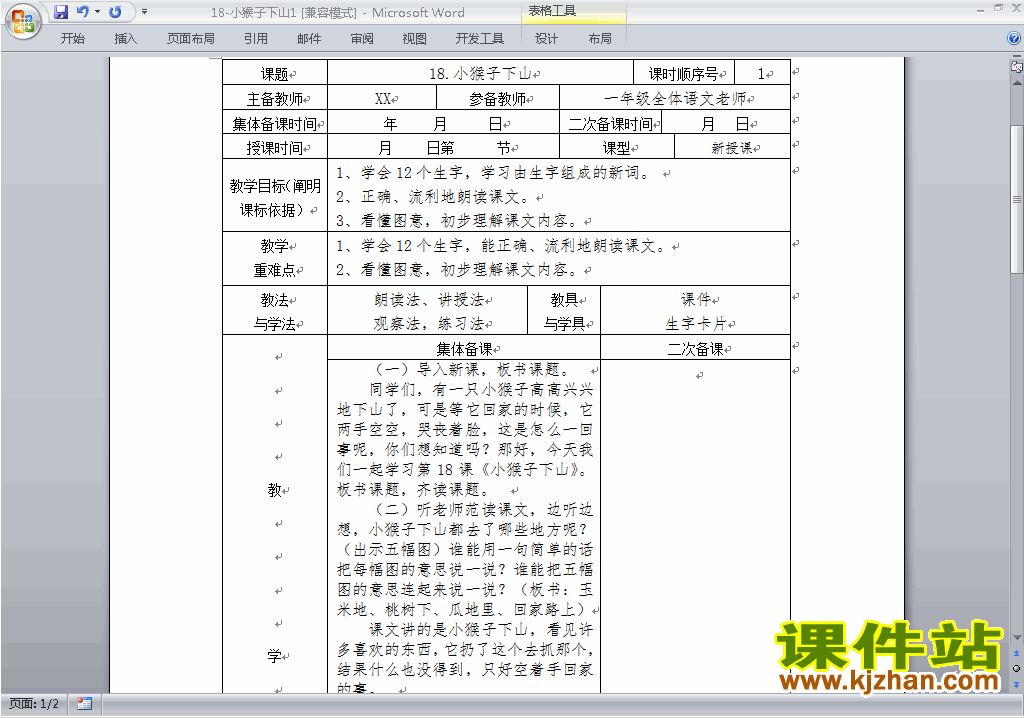This screenshot has width=1024, height=718.
Task: Click the 教具与学具 label cell
Action: click(564, 311)
